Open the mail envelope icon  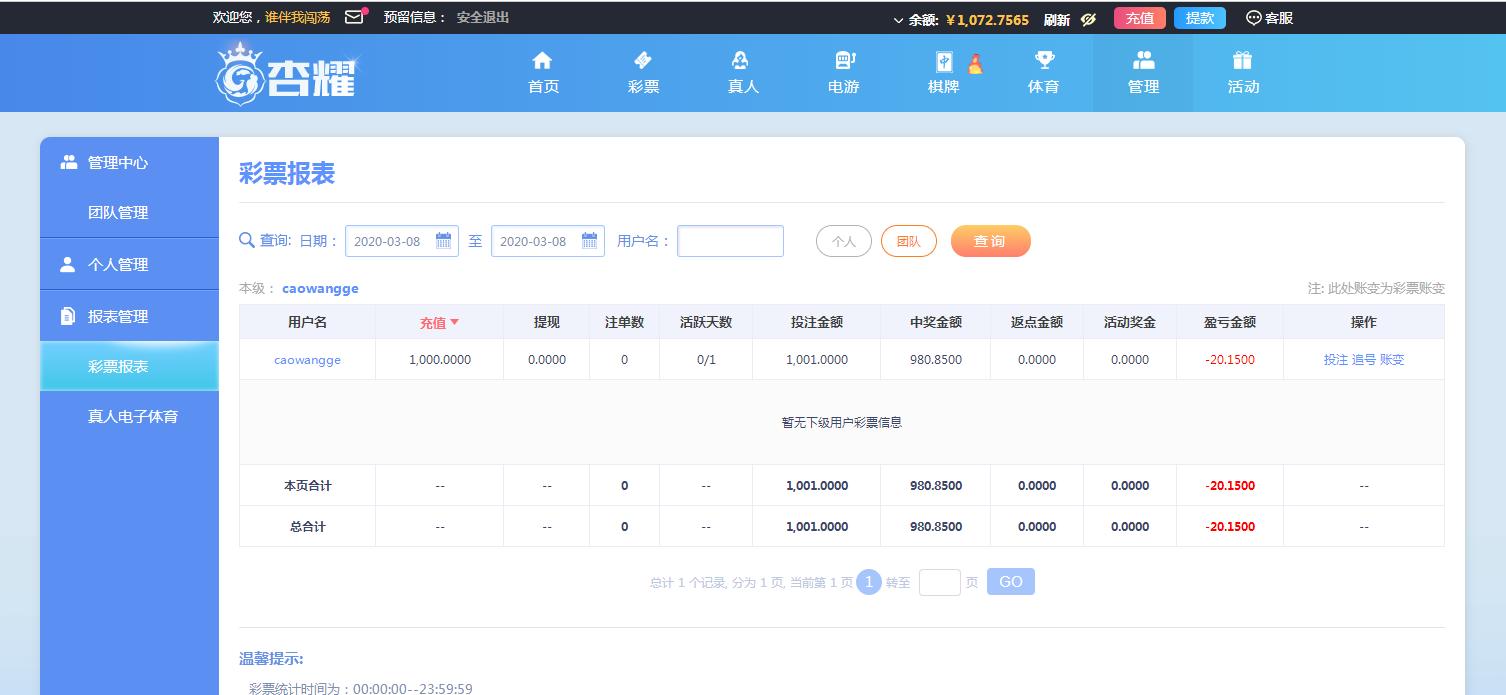(354, 17)
